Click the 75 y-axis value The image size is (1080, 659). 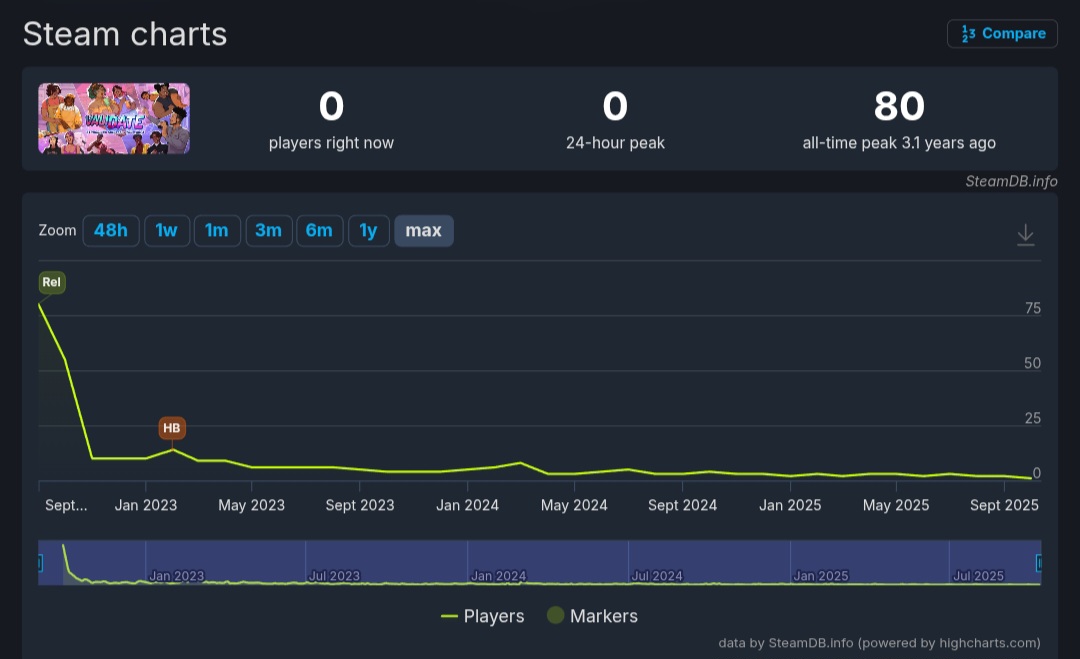(x=1032, y=308)
